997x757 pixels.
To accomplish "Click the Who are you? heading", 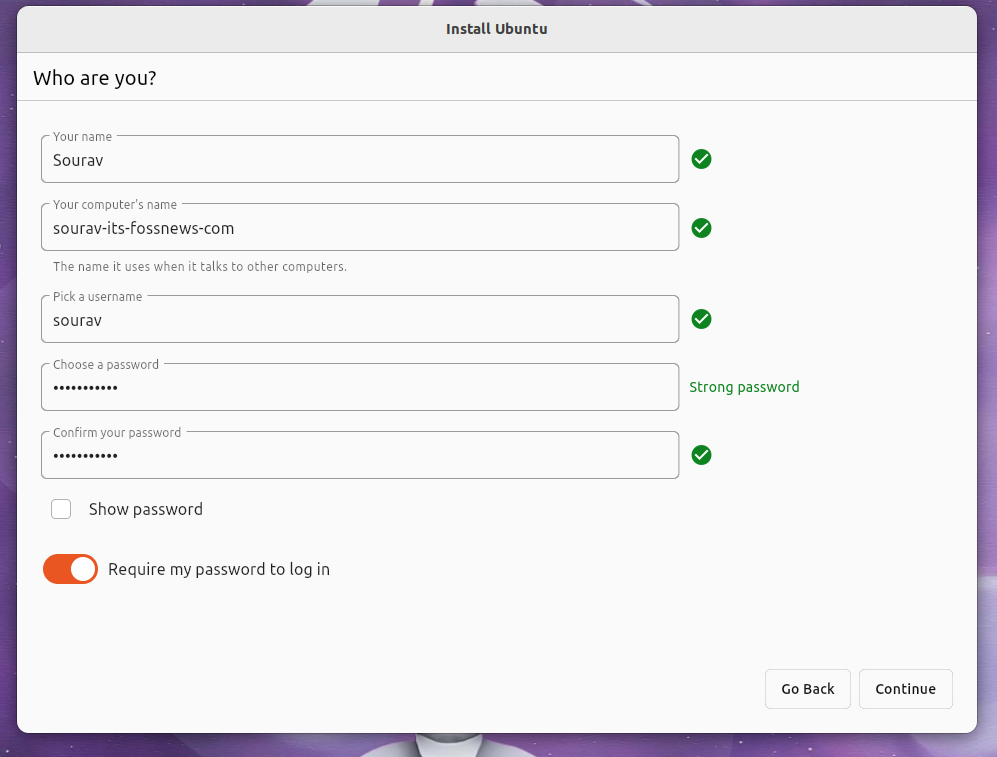I will pos(95,77).
